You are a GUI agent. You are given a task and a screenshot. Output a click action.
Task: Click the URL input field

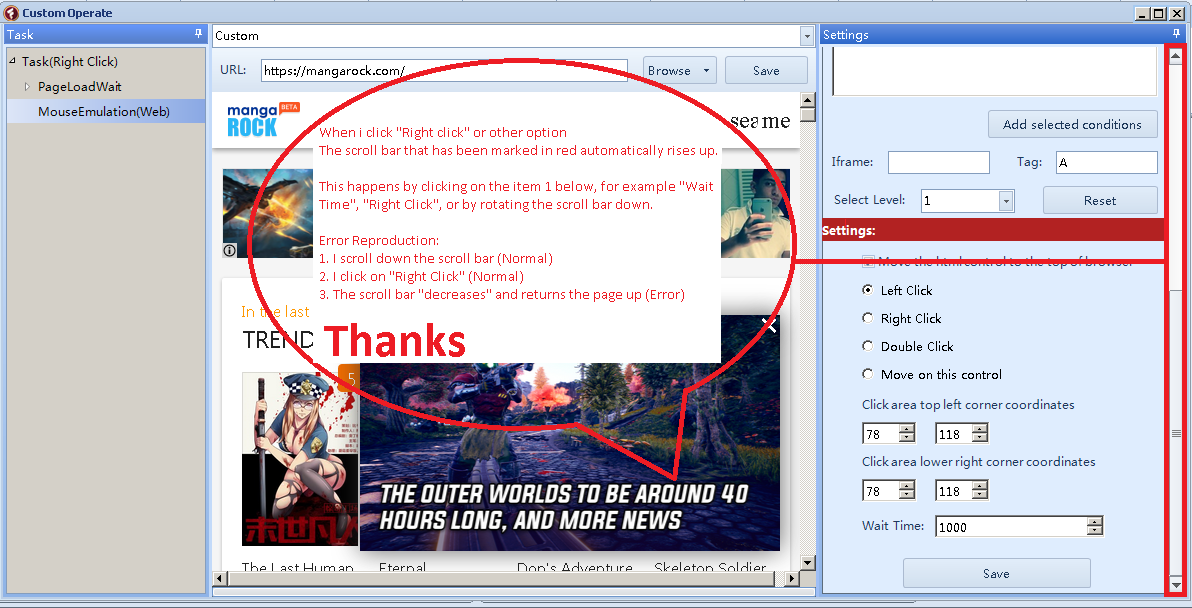pos(444,71)
